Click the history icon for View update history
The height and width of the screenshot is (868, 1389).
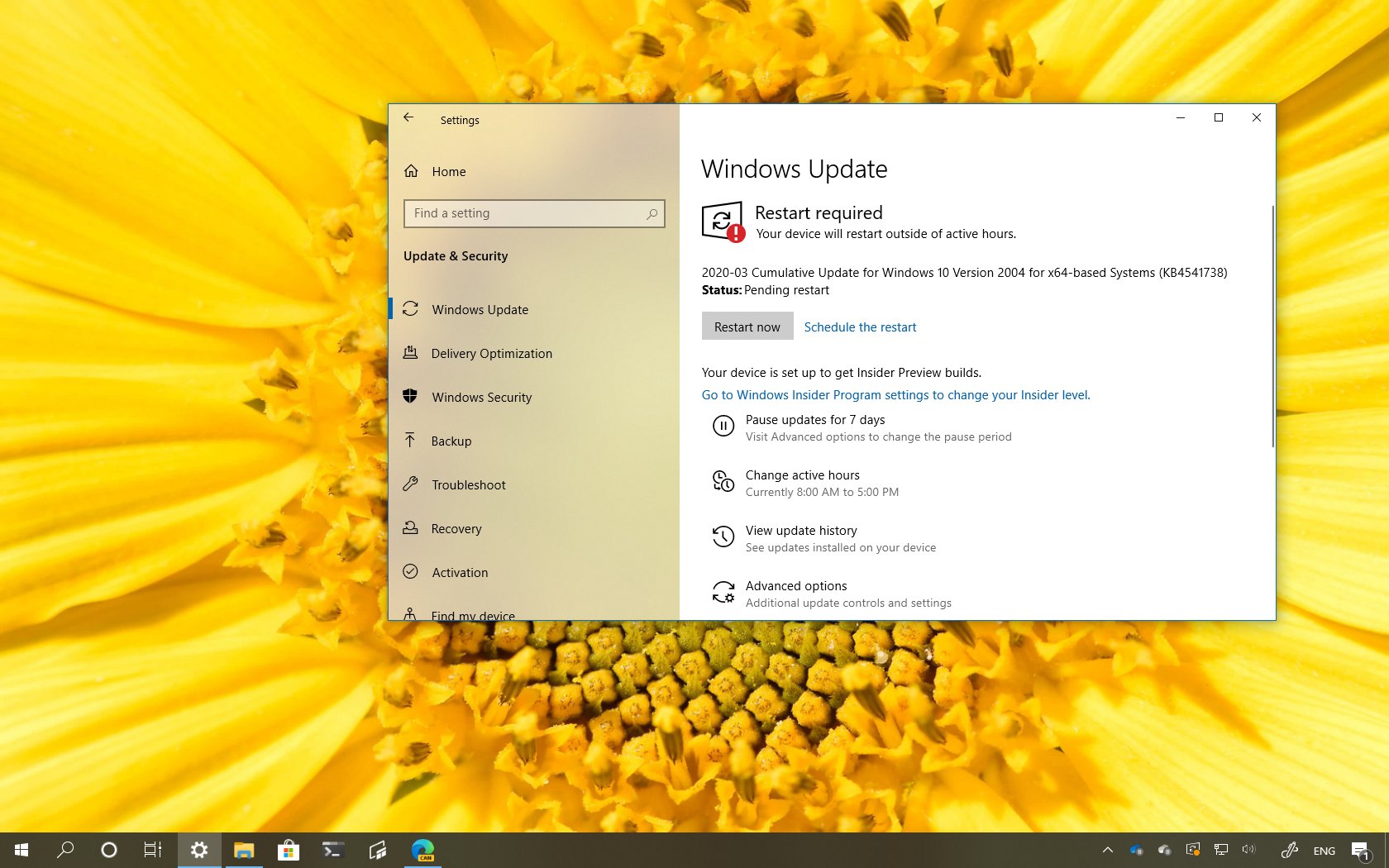[723, 537]
